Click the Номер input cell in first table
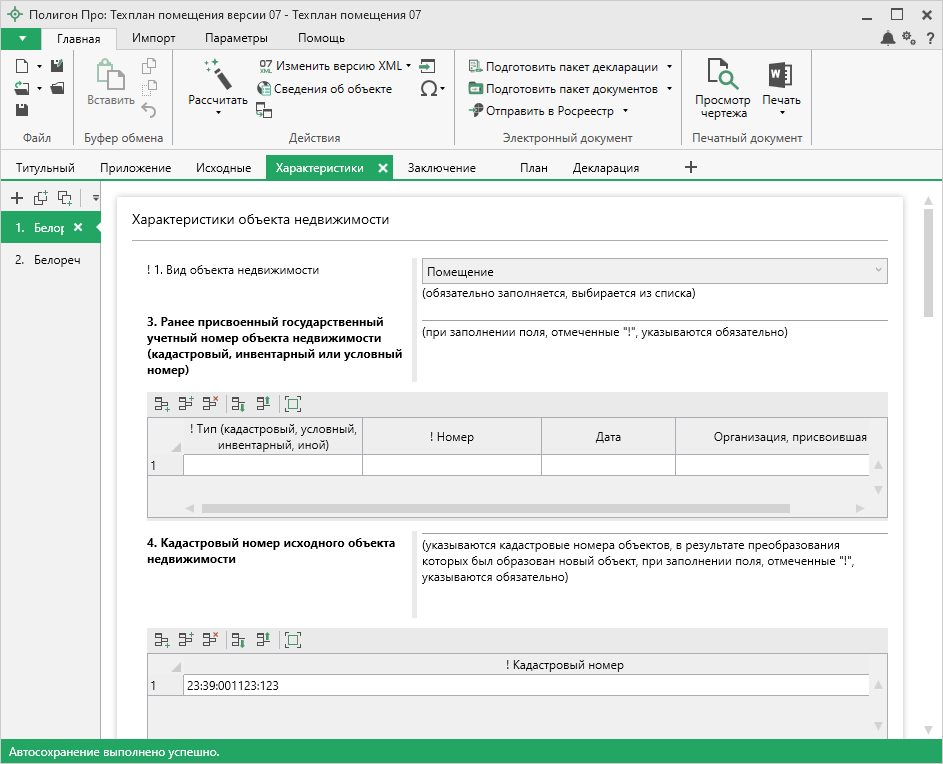The image size is (943, 764). coord(451,465)
